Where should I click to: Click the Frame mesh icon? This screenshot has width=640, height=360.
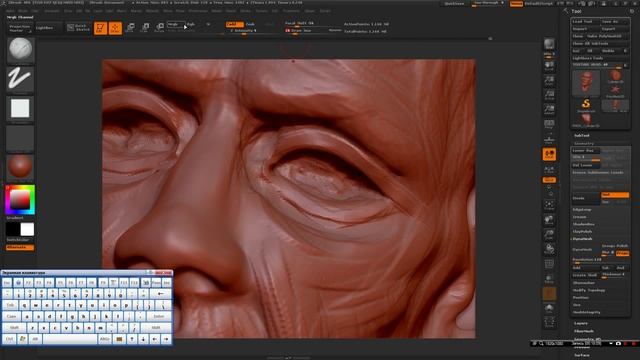549,205
